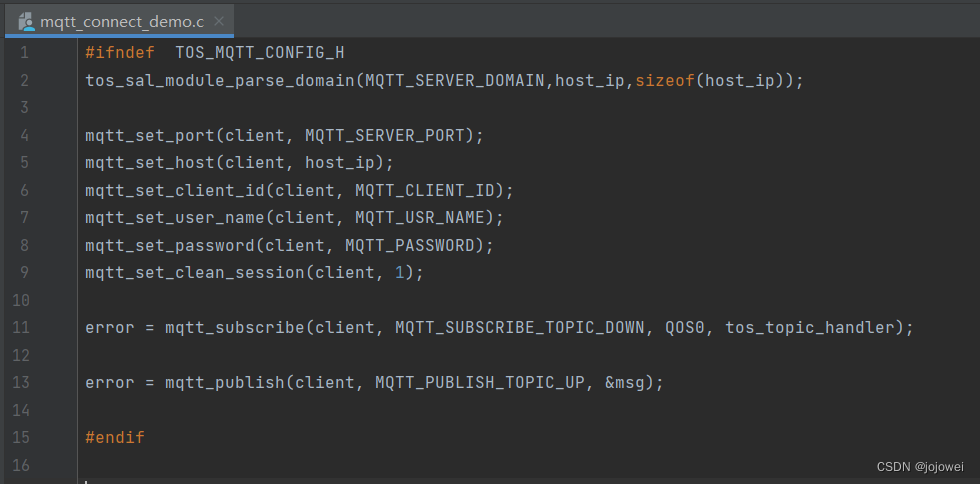Click line number 7 in the gutter

(x=24, y=218)
